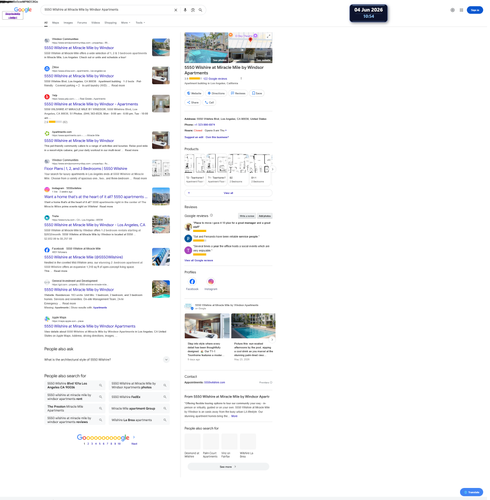
Task: Click inside the Google search input field
Action: [x=108, y=10]
